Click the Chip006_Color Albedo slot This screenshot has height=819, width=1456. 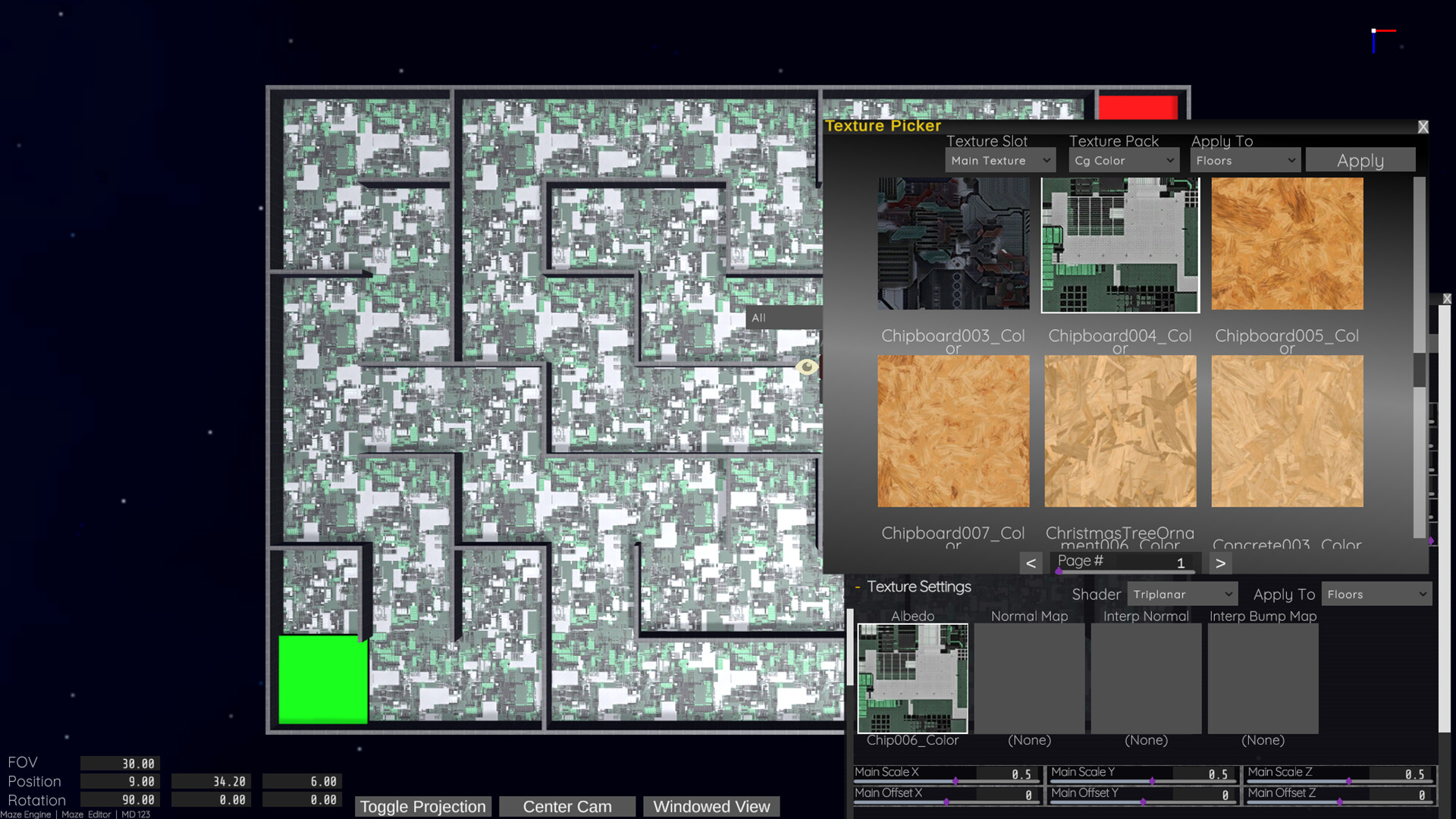(912, 677)
